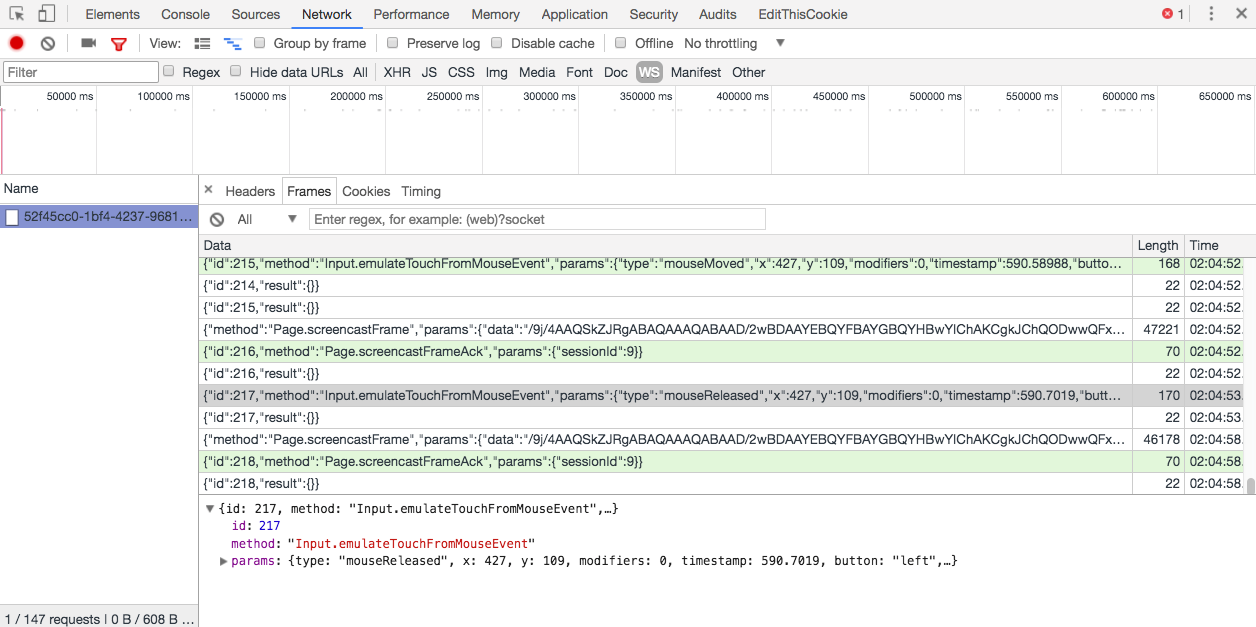
Task: Filter requests by Img type
Action: 496,72
